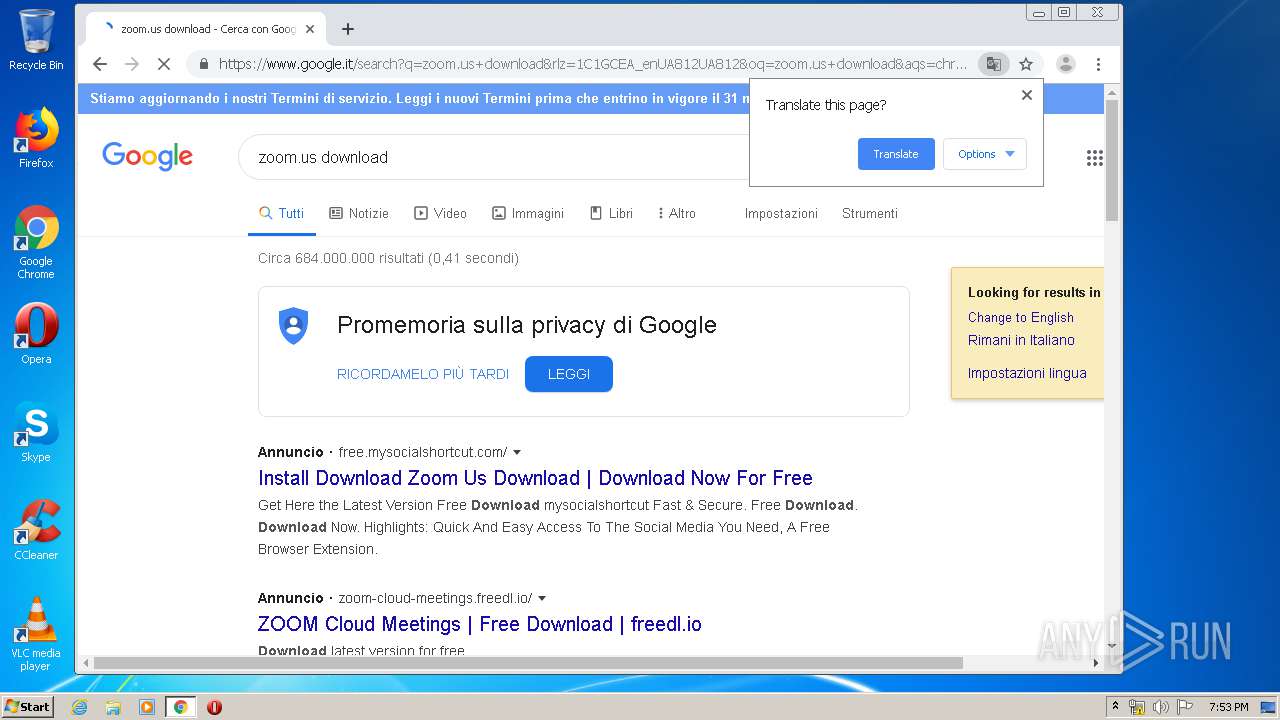This screenshot has height=720, width=1280.
Task: Switch to Video tab
Action: pyautogui.click(x=441, y=213)
